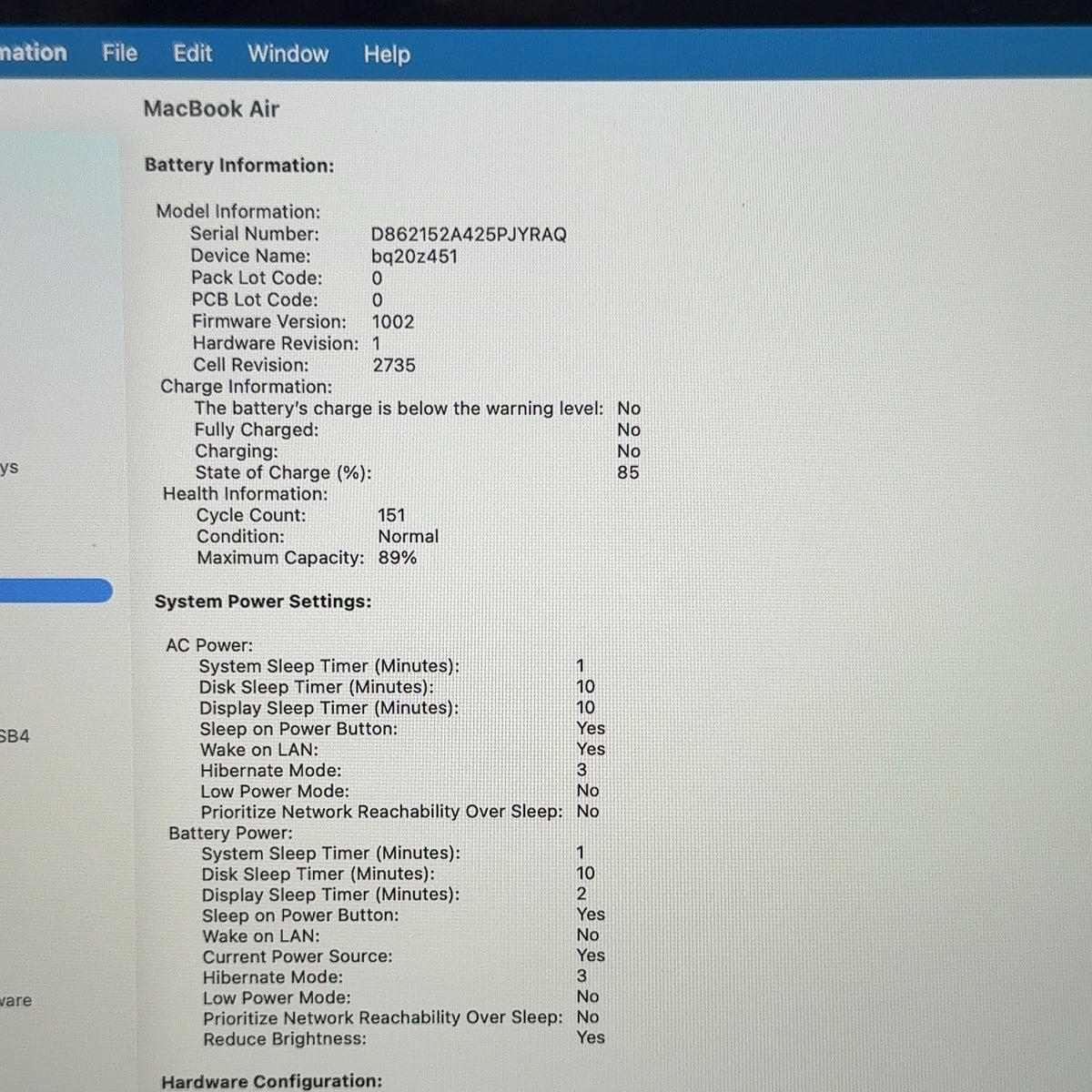Click the PCB Lot Code label
Image resolution: width=1092 pixels, height=1092 pixels.
(x=255, y=300)
